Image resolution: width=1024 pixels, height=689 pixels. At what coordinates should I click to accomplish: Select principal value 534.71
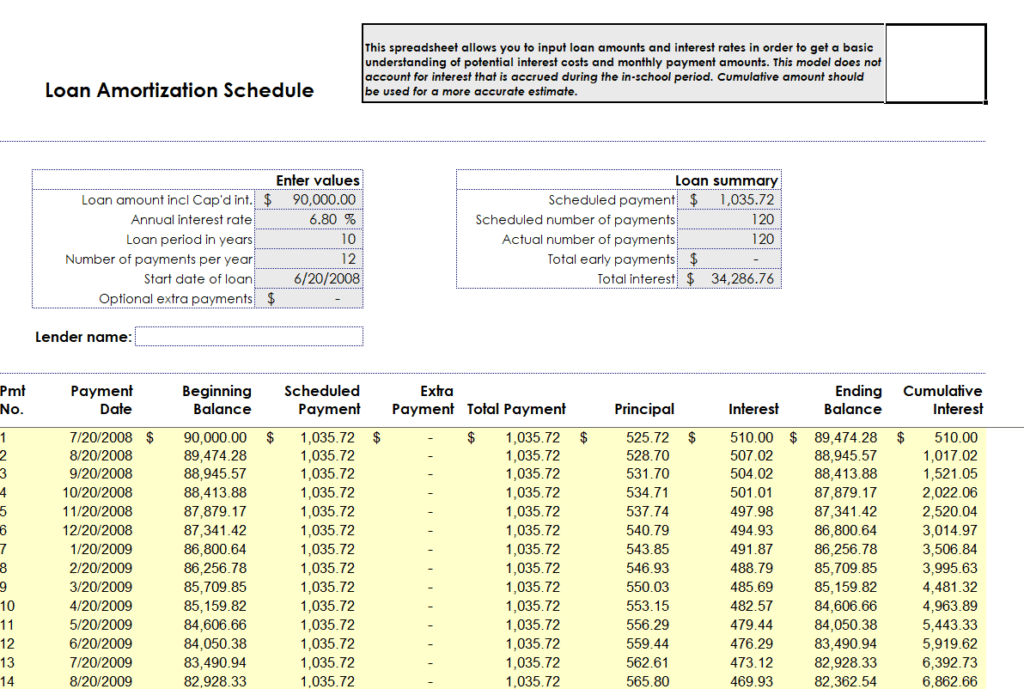(x=647, y=492)
